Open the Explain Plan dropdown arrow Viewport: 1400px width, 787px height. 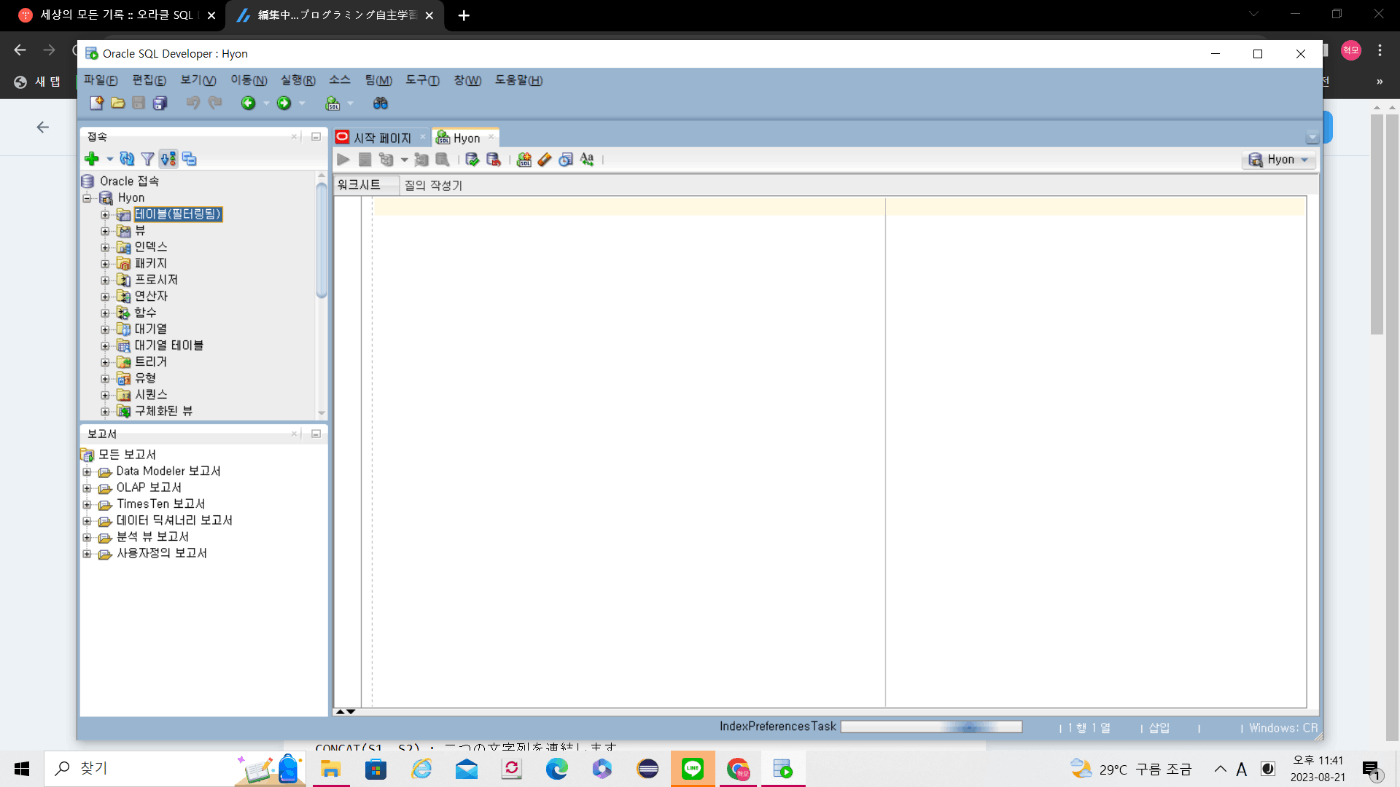(x=404, y=159)
